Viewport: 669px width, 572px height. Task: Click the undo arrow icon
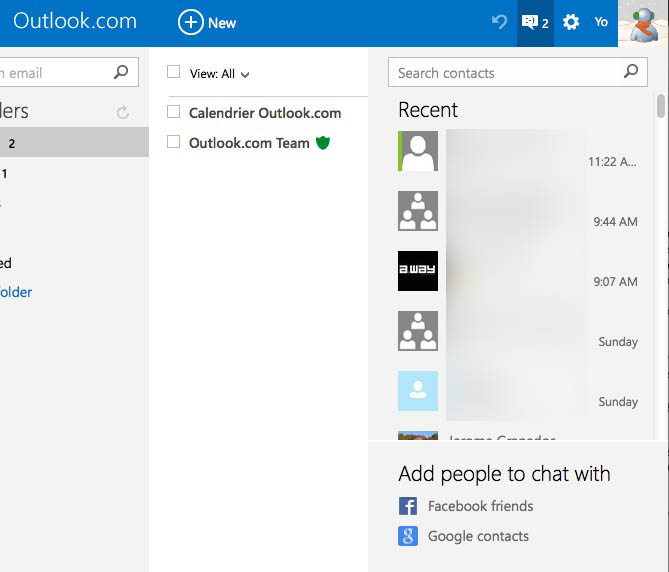point(499,22)
